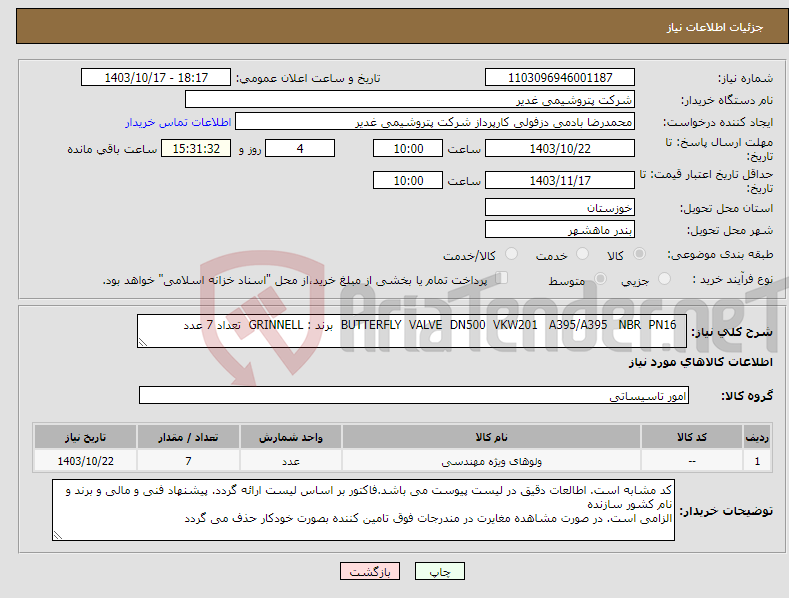Click the چاپ (print) button
Image resolution: width=789 pixels, height=598 pixels.
tap(439, 571)
